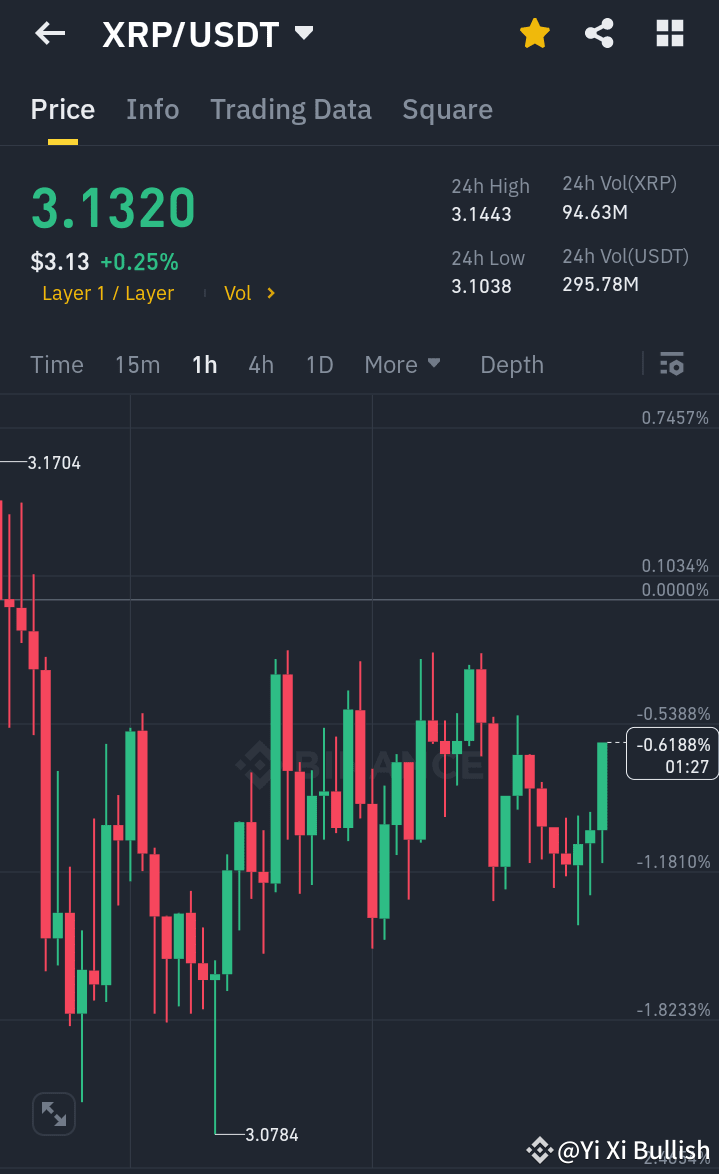Tap the fullscreen chart expand icon
The image size is (719, 1174).
pos(53,1113)
